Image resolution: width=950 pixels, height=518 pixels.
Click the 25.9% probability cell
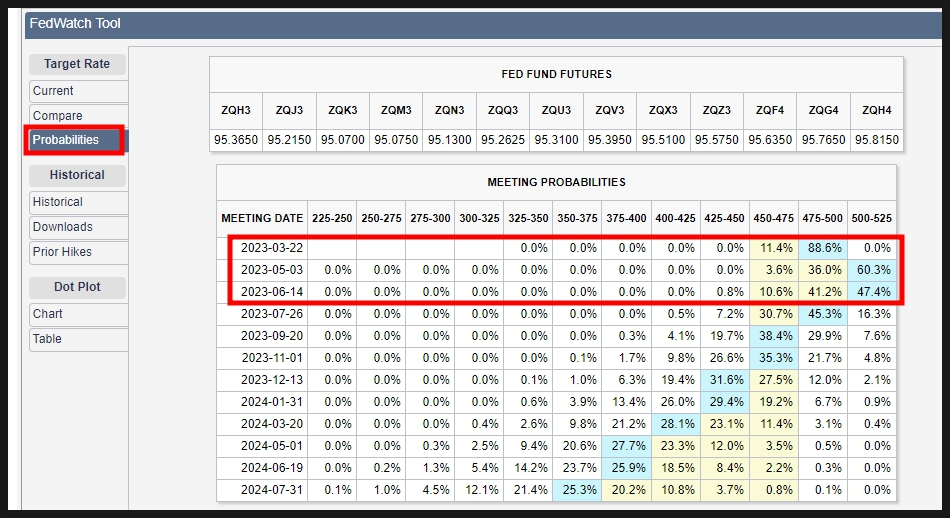click(x=626, y=468)
